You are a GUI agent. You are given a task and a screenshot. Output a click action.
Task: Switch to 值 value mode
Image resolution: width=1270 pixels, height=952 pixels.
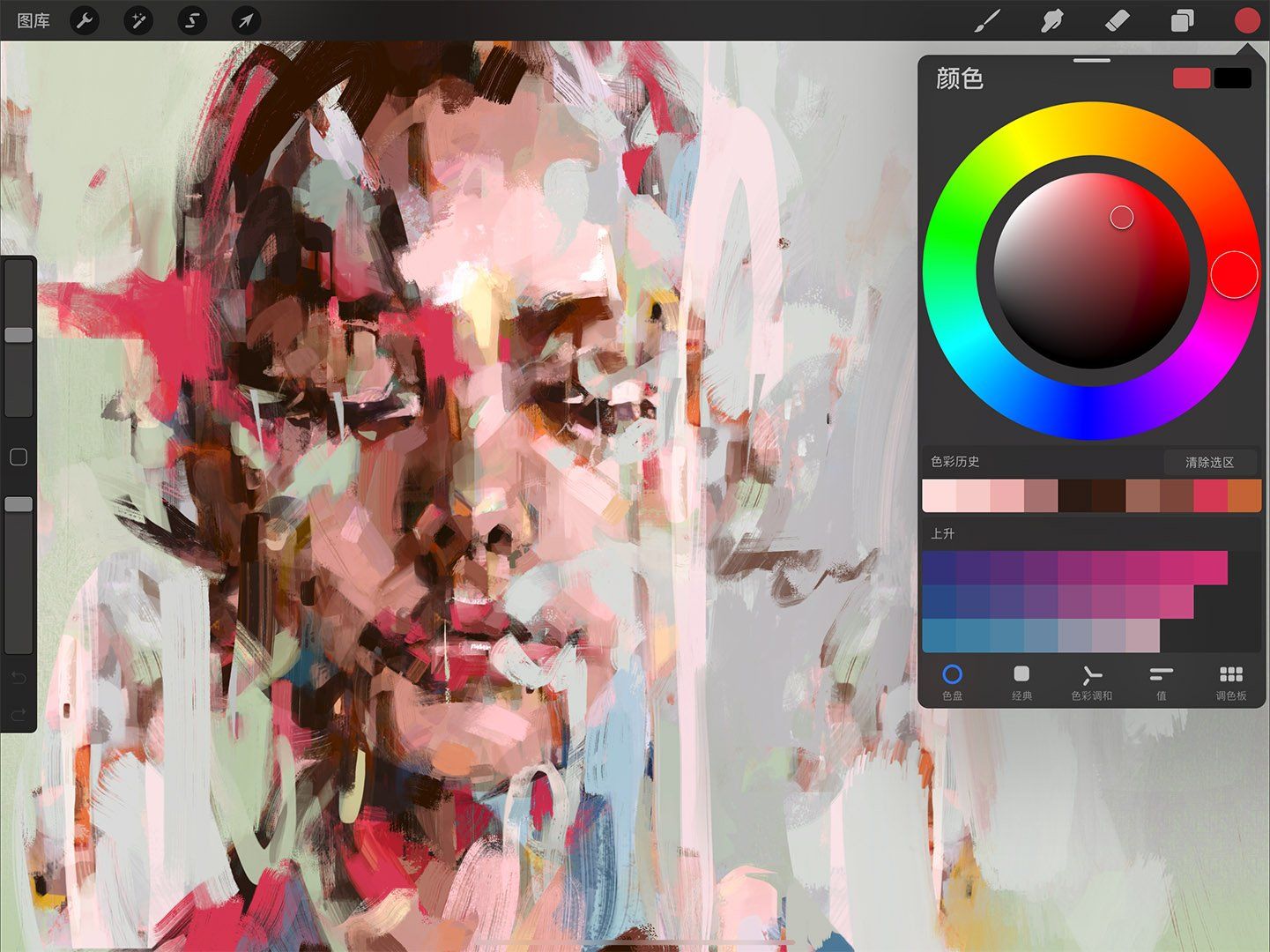(x=1160, y=681)
